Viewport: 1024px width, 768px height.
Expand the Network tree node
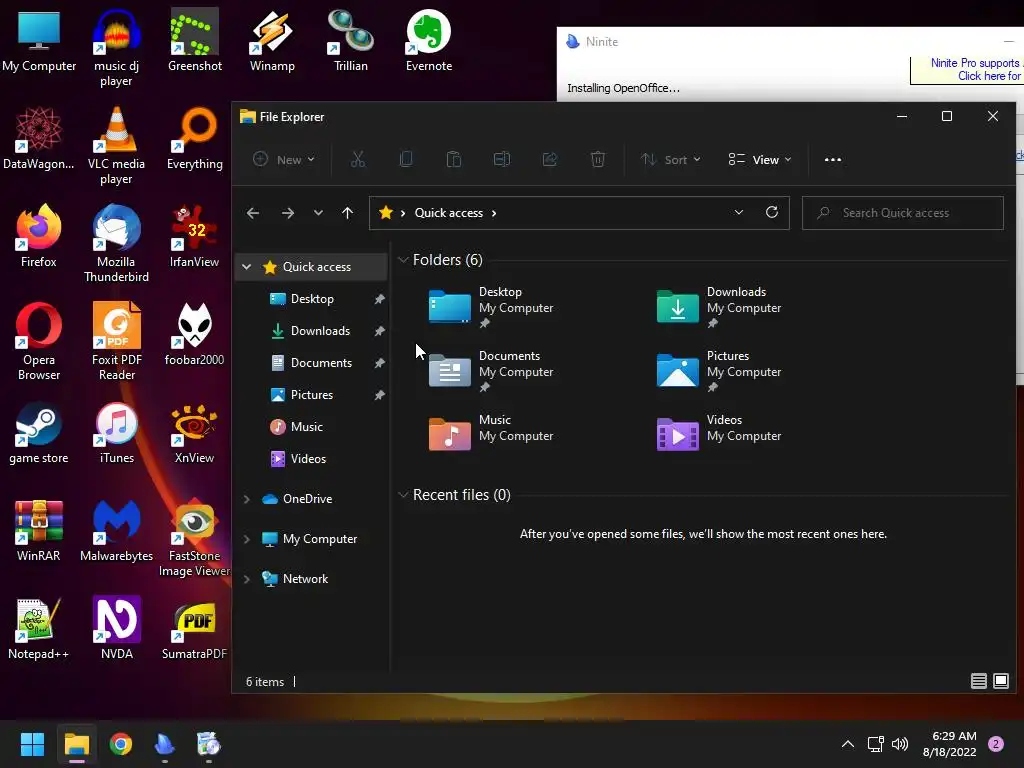click(246, 579)
